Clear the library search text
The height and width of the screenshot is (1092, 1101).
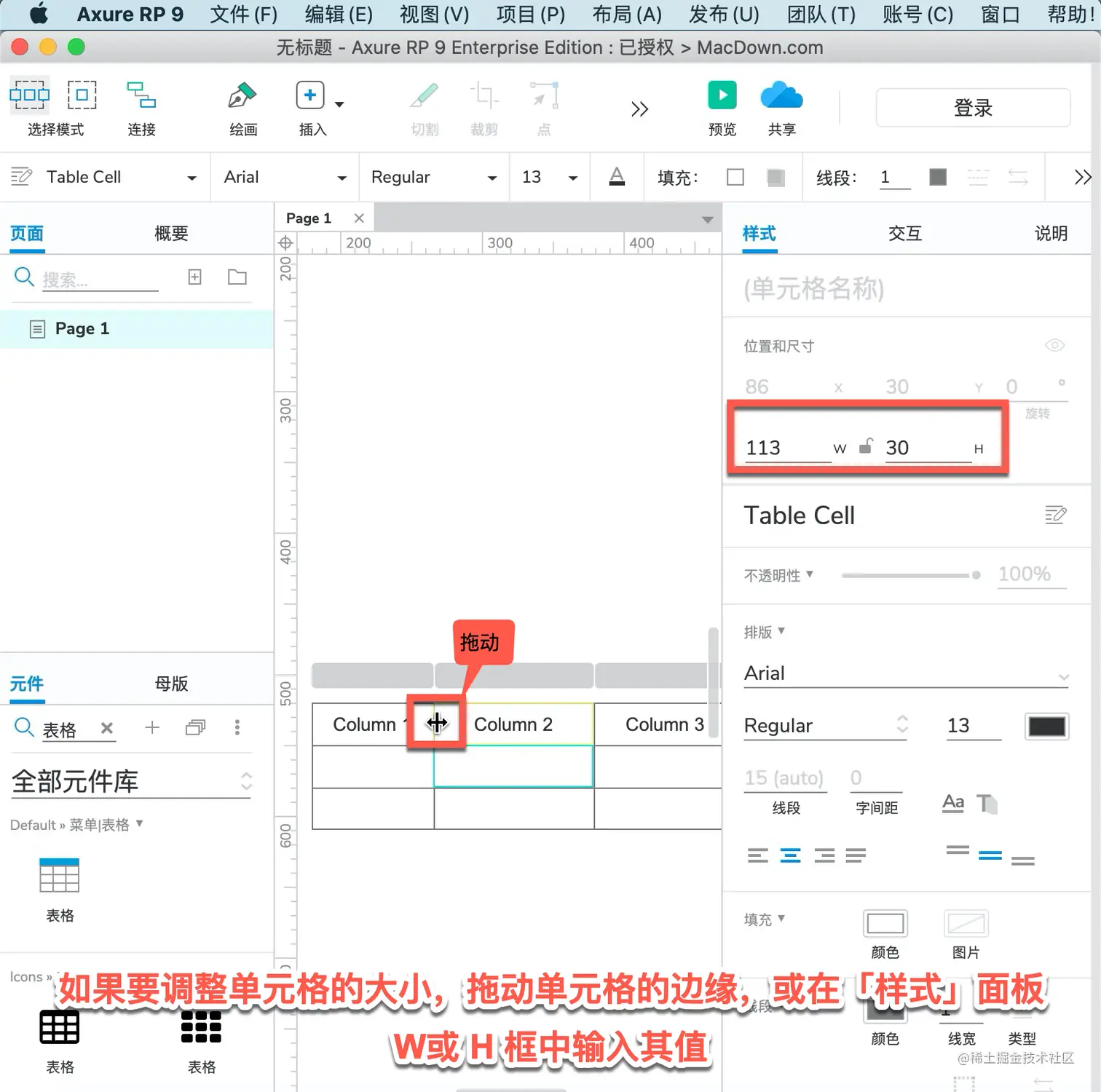pos(107,728)
